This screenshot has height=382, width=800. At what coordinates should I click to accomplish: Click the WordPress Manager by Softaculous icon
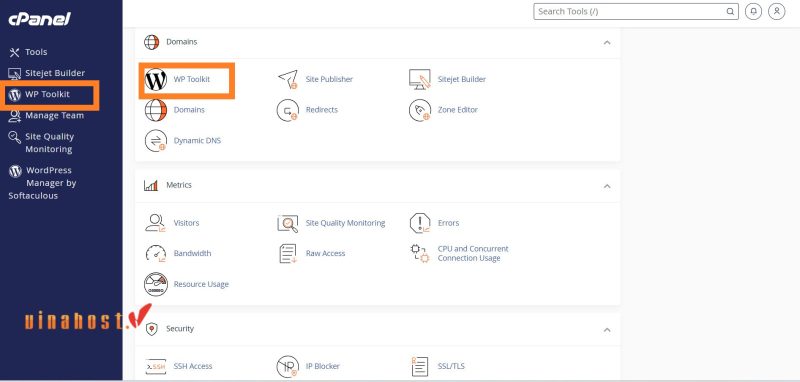(15, 171)
